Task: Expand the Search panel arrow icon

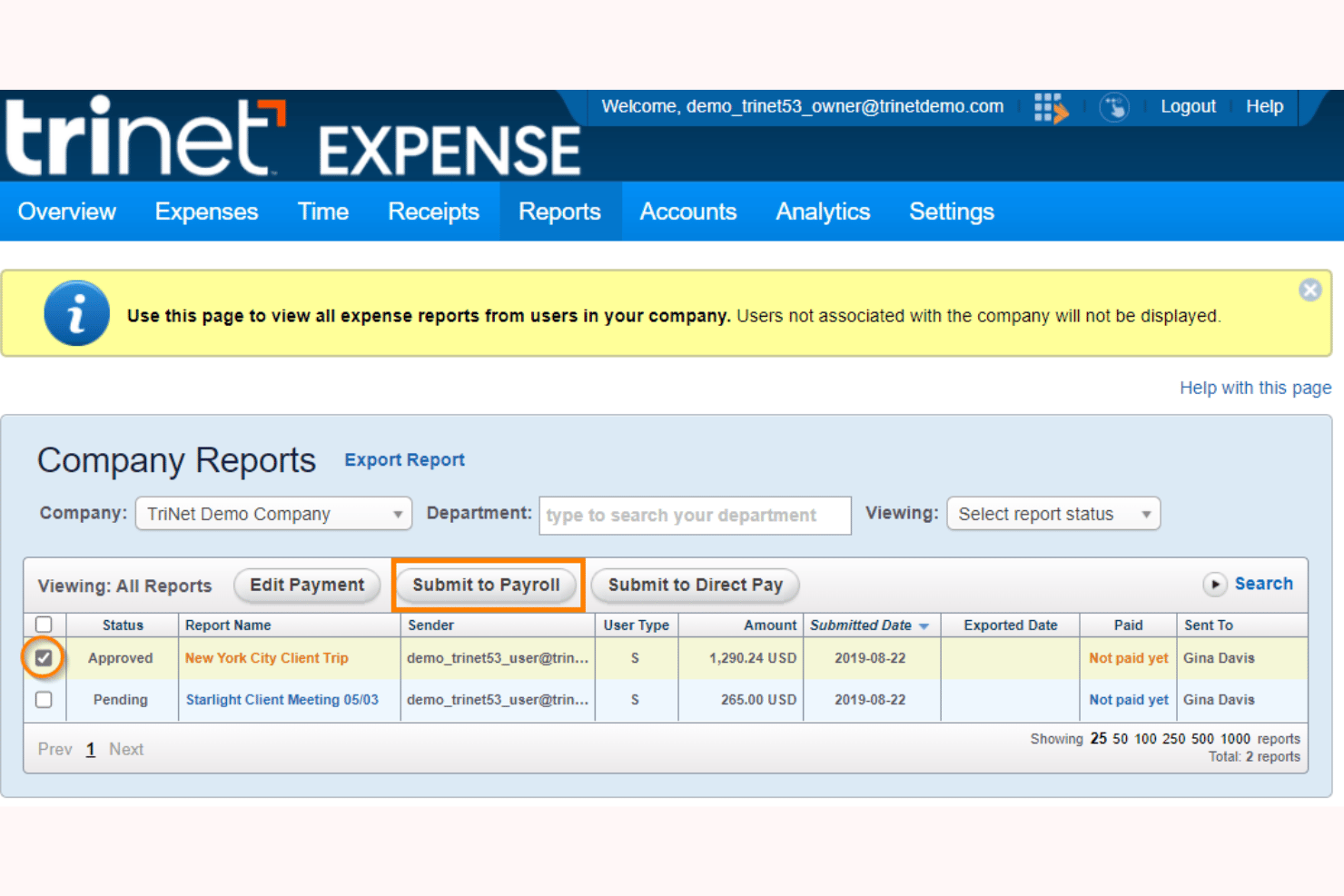Action: tap(1215, 584)
